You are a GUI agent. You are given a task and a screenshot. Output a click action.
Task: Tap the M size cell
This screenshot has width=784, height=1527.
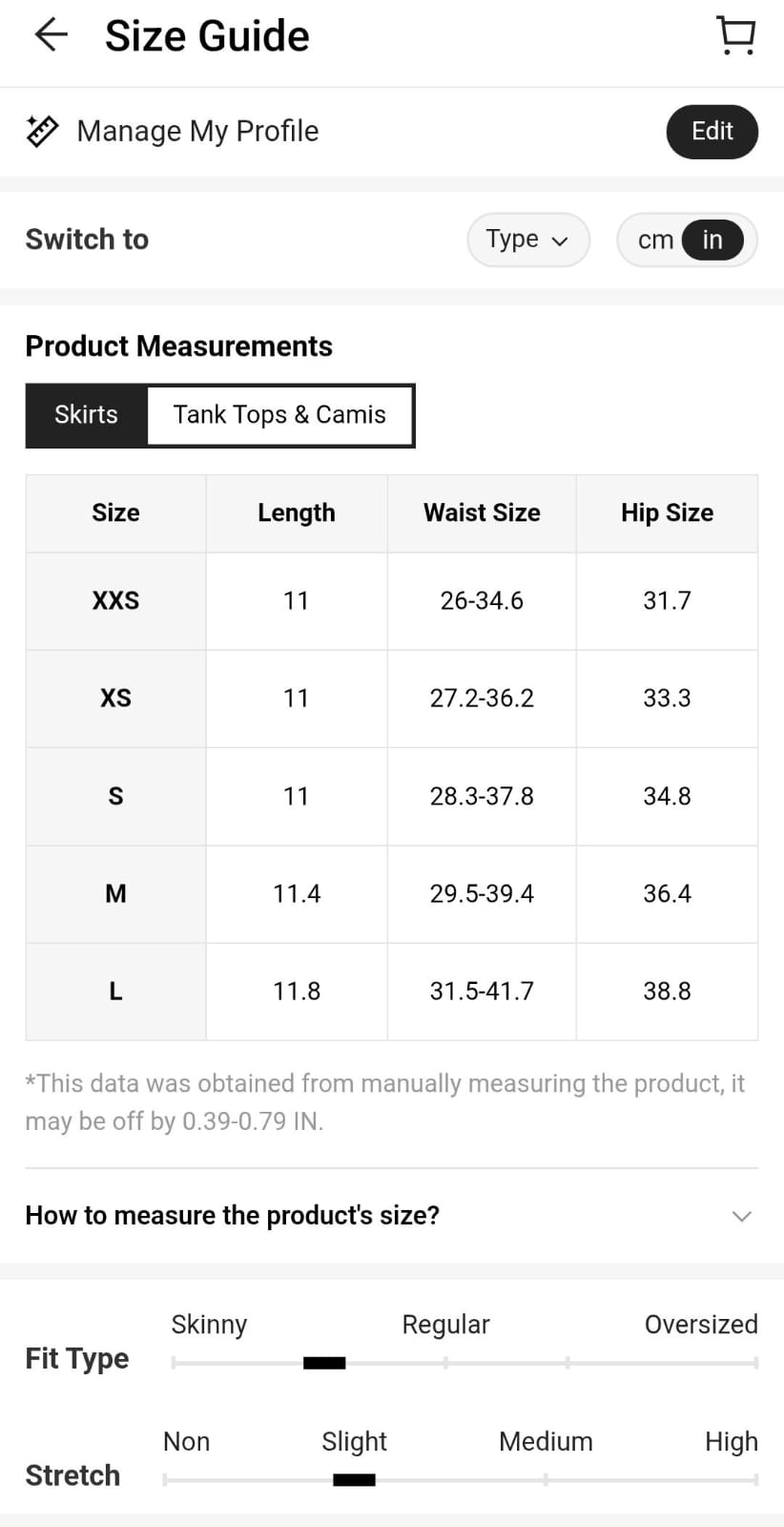point(115,894)
